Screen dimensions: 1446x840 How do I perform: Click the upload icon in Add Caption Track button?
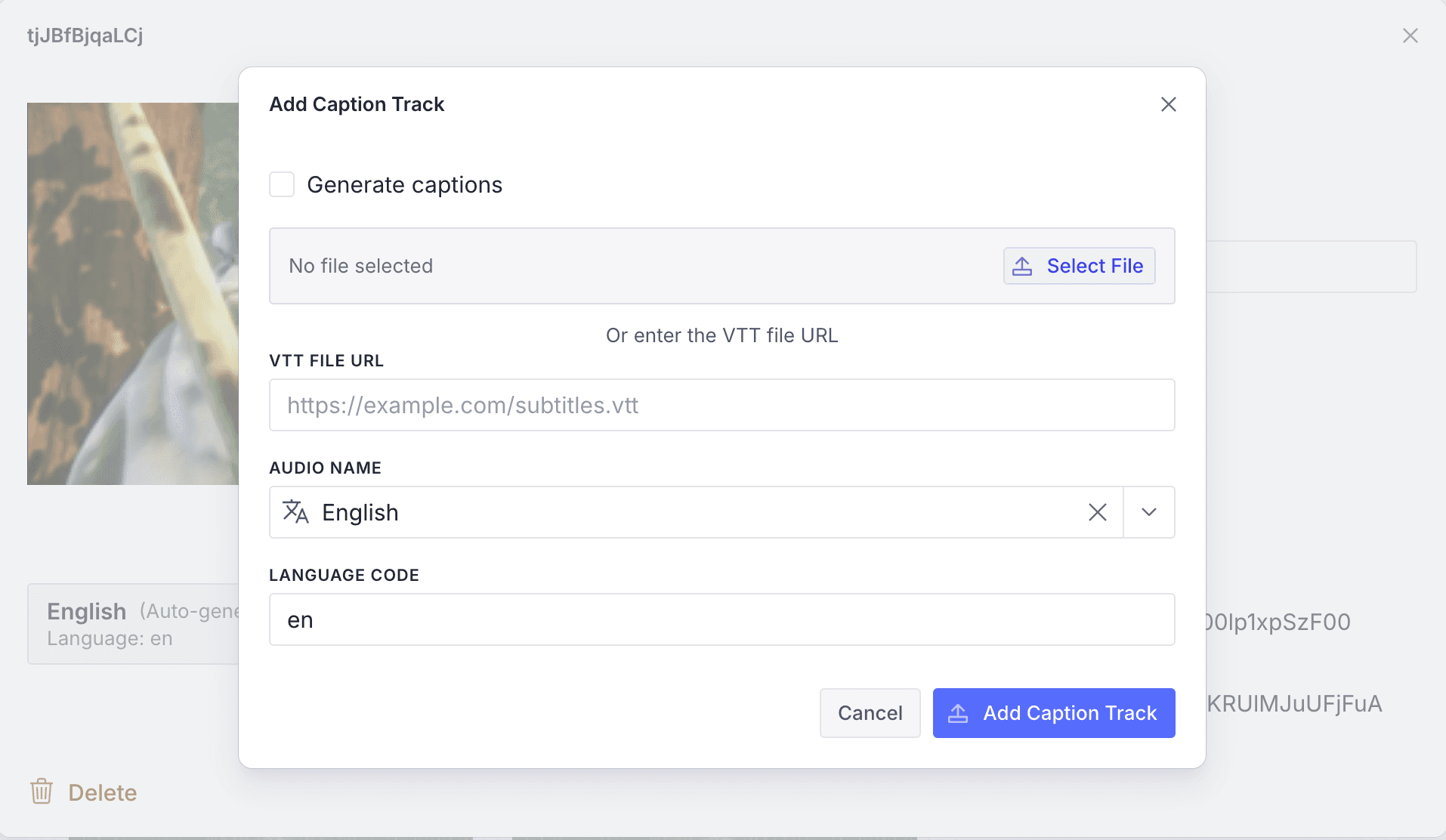pos(958,713)
